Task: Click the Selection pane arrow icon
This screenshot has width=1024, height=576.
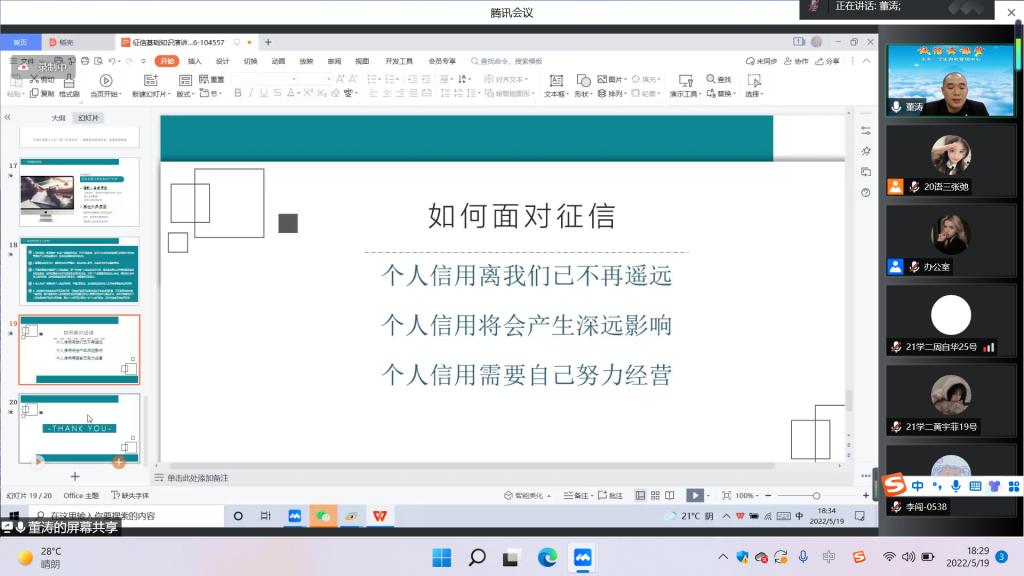Action: [x=754, y=80]
